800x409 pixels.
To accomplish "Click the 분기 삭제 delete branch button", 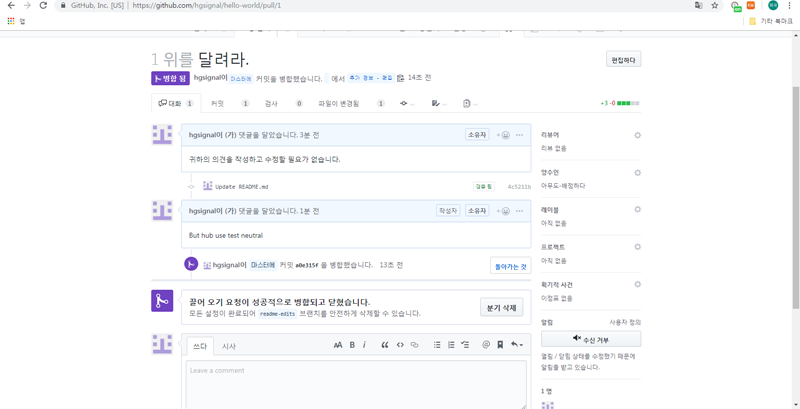I will click(x=502, y=308).
